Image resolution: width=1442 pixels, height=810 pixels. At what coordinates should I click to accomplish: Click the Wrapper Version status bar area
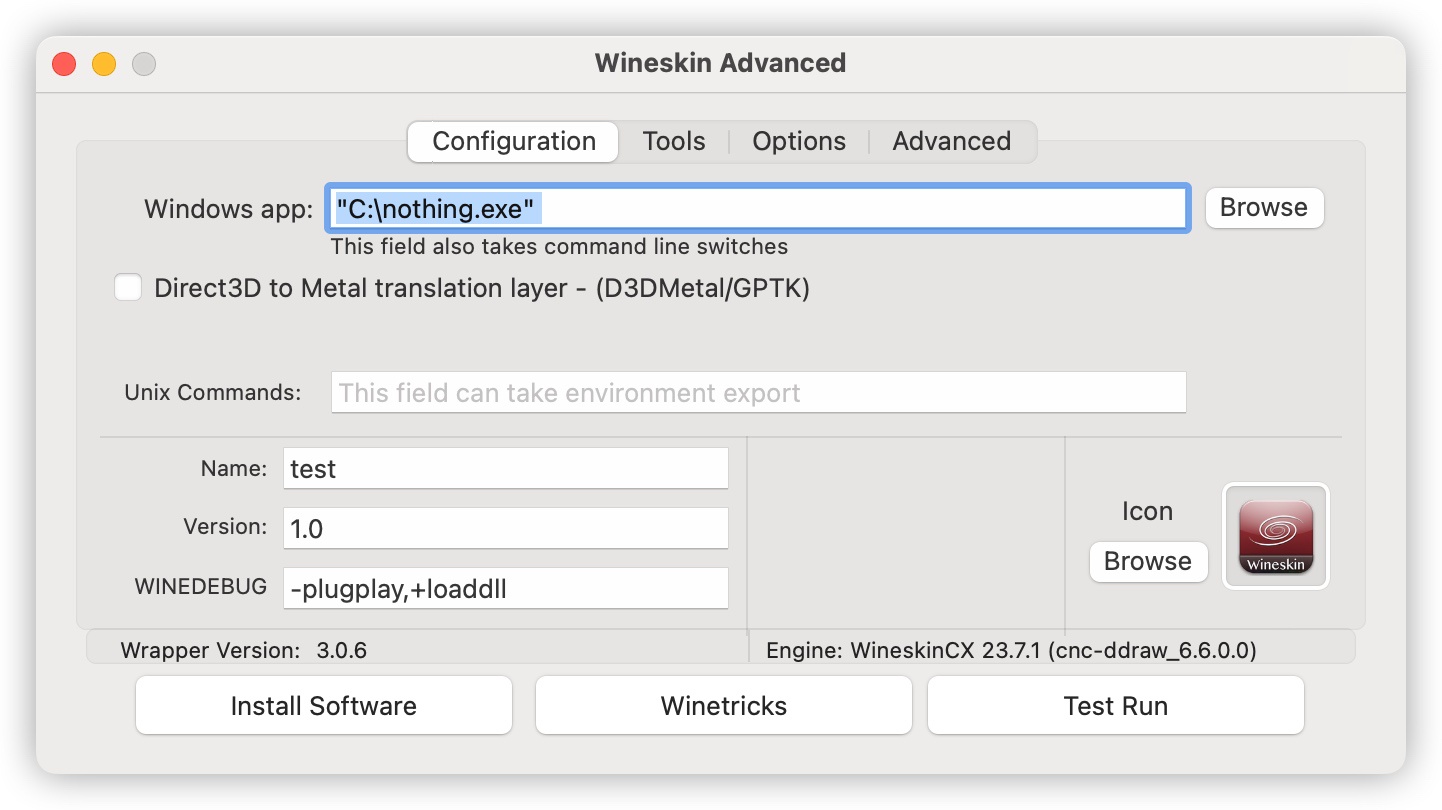click(247, 650)
